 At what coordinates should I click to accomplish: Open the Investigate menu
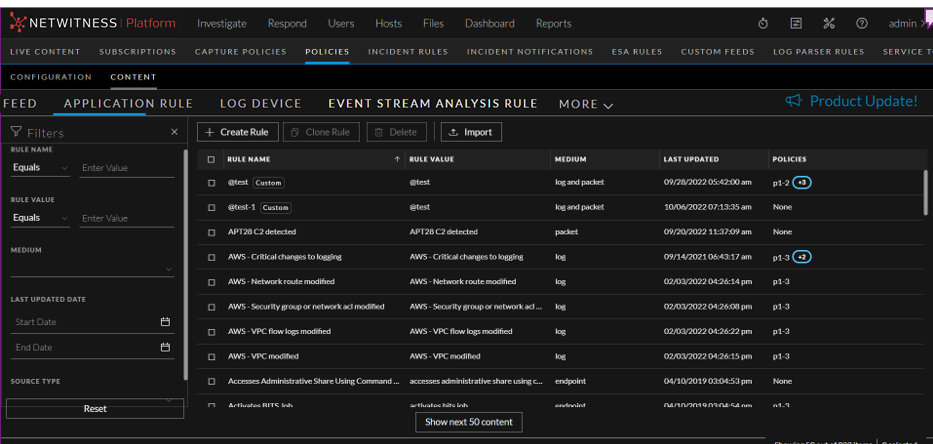click(222, 23)
